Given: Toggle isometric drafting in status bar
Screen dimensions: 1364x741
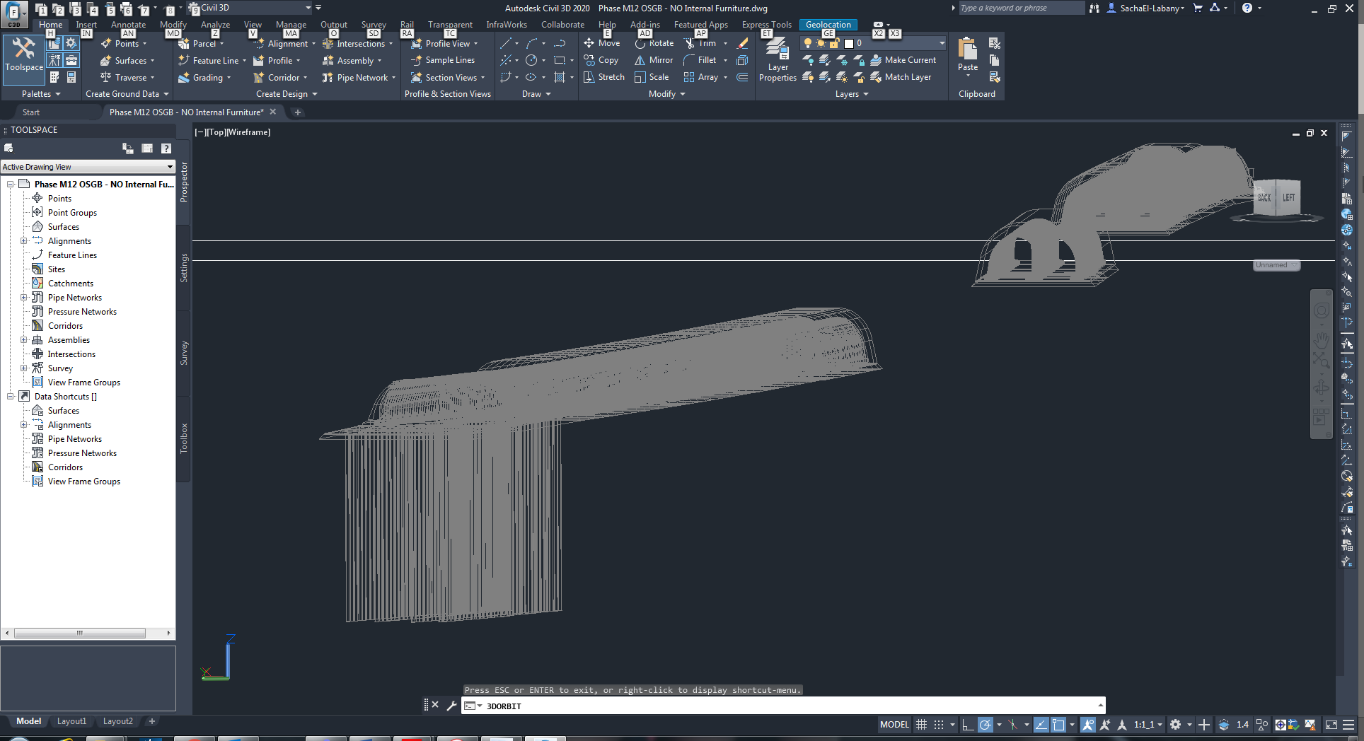Looking at the screenshot, I should 1014,724.
